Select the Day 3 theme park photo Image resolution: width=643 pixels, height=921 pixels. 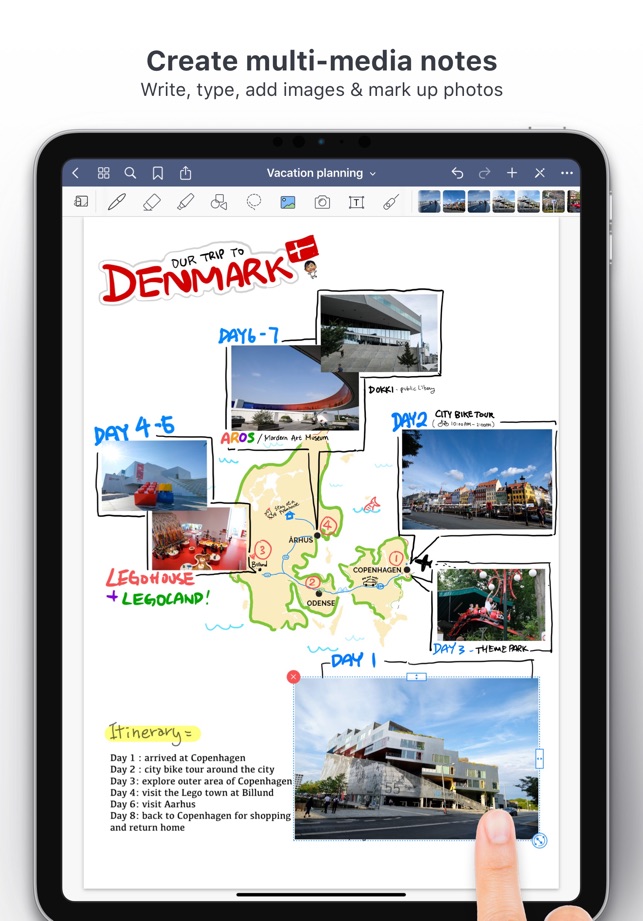(491, 604)
